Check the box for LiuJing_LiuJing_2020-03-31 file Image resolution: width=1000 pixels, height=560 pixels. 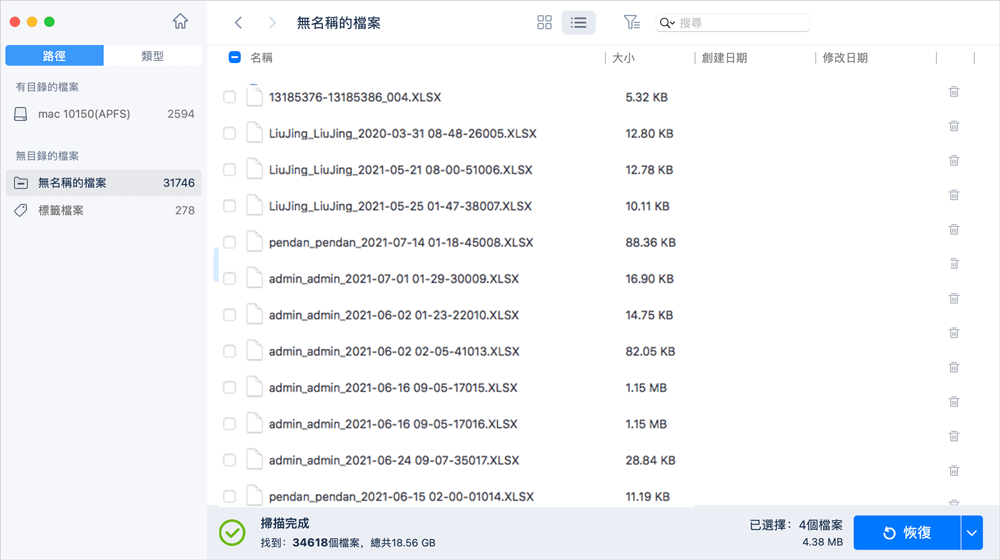click(x=230, y=134)
